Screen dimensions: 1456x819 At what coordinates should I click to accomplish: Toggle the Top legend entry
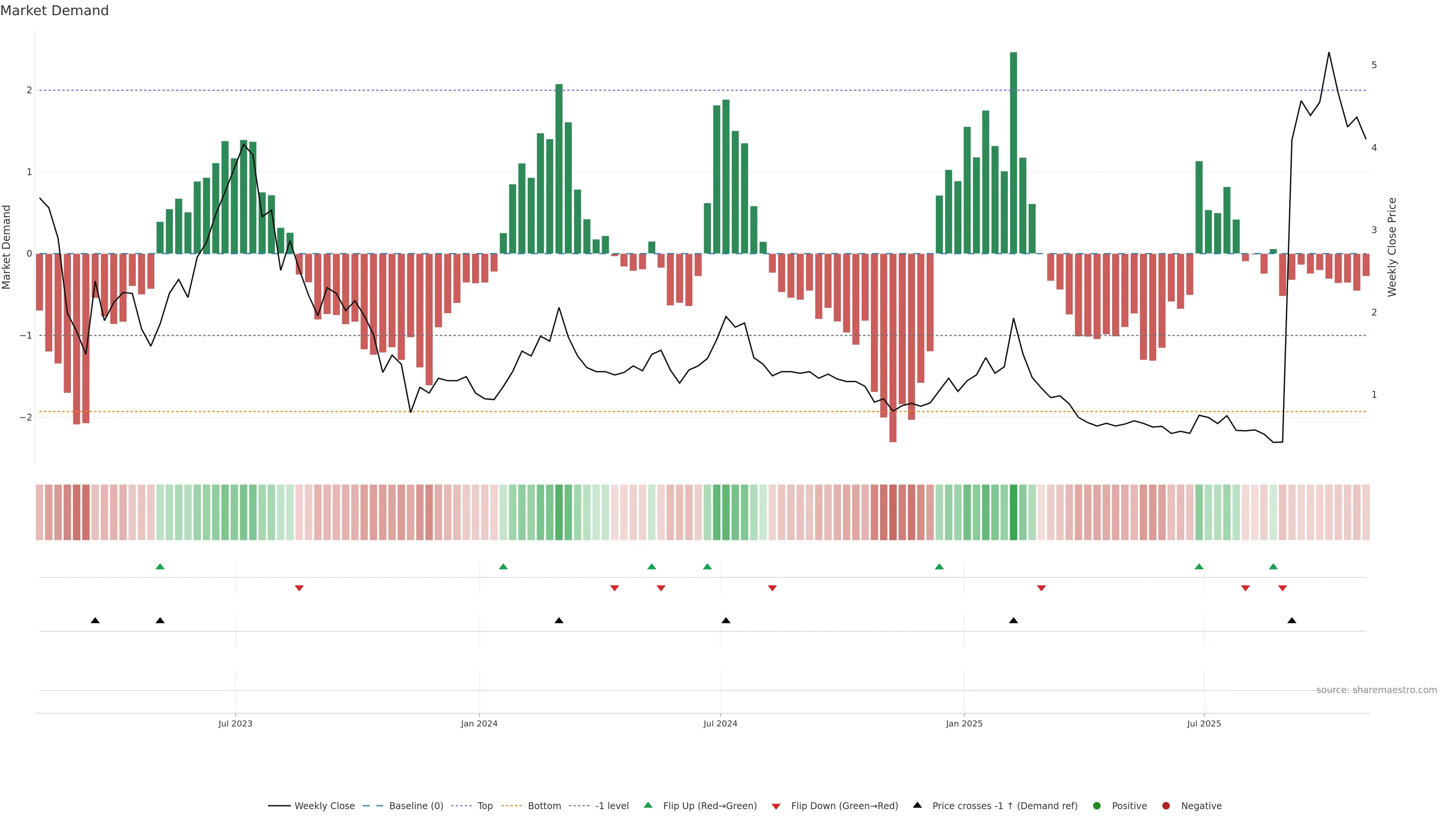coord(485,805)
